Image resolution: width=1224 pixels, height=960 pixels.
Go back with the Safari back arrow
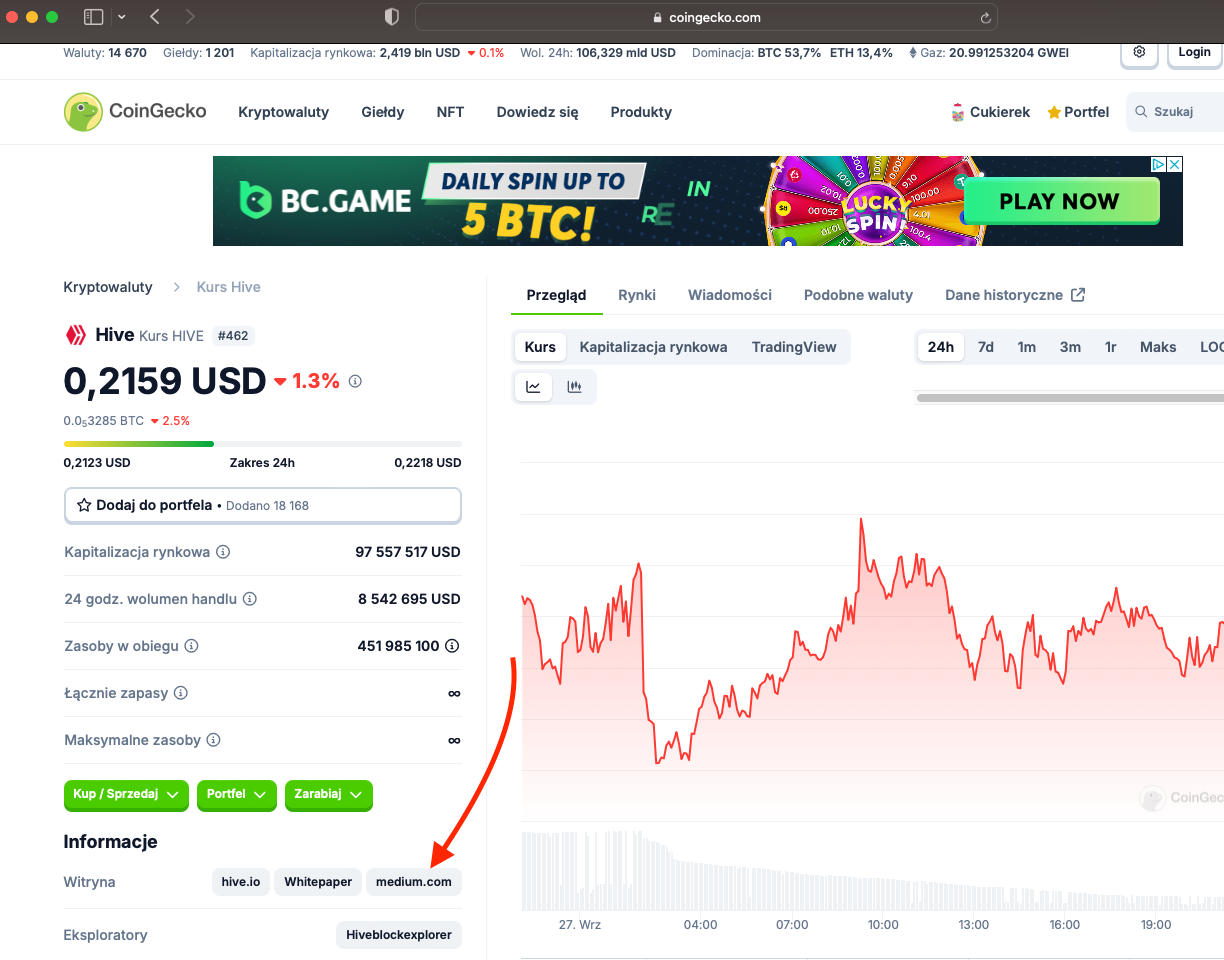point(154,17)
